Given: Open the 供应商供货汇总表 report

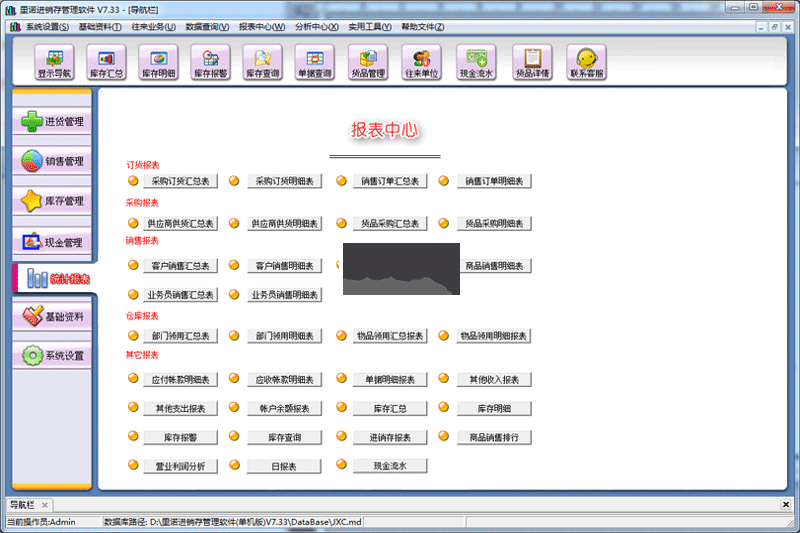Looking at the screenshot, I should point(181,223).
